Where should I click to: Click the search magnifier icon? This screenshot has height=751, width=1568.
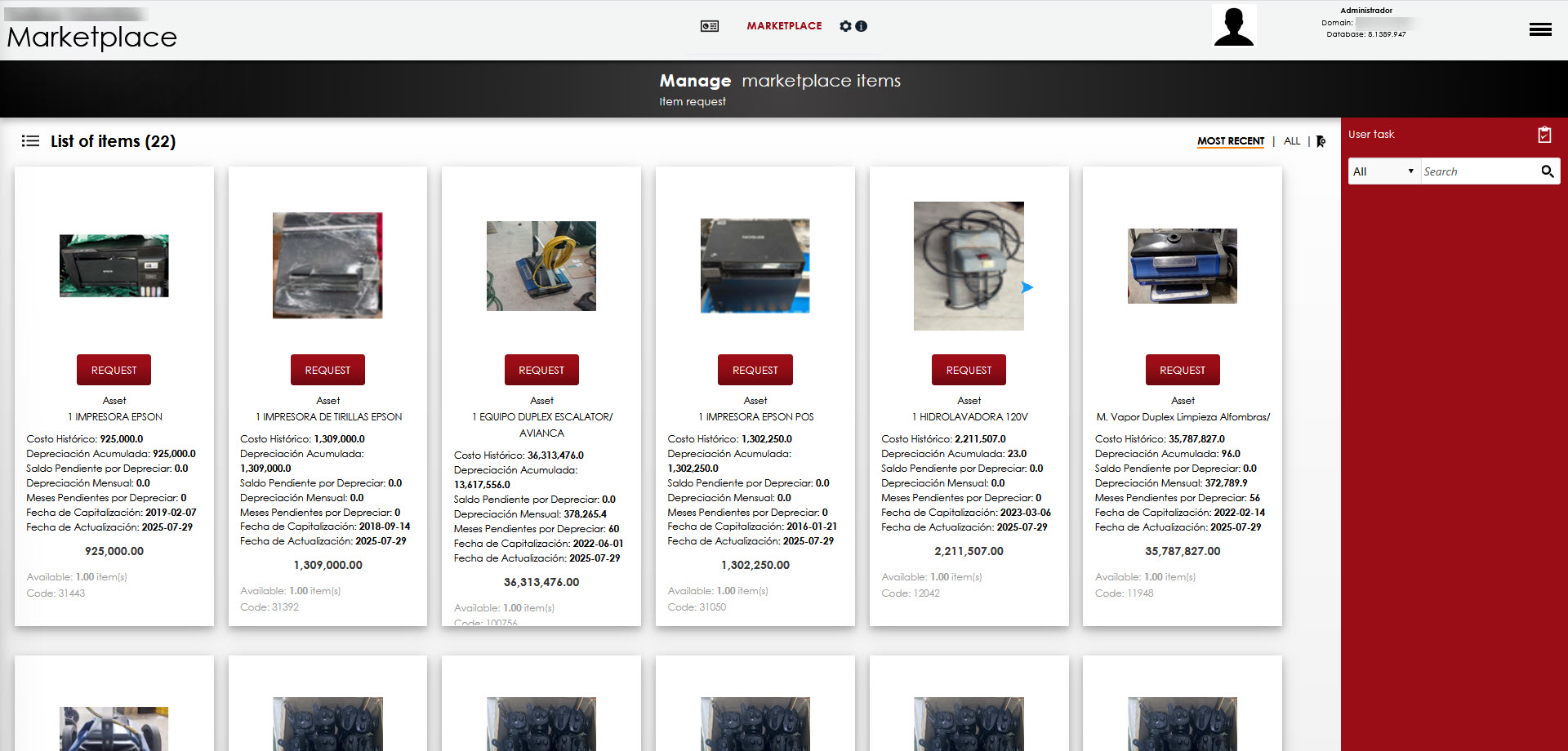pyautogui.click(x=1547, y=171)
